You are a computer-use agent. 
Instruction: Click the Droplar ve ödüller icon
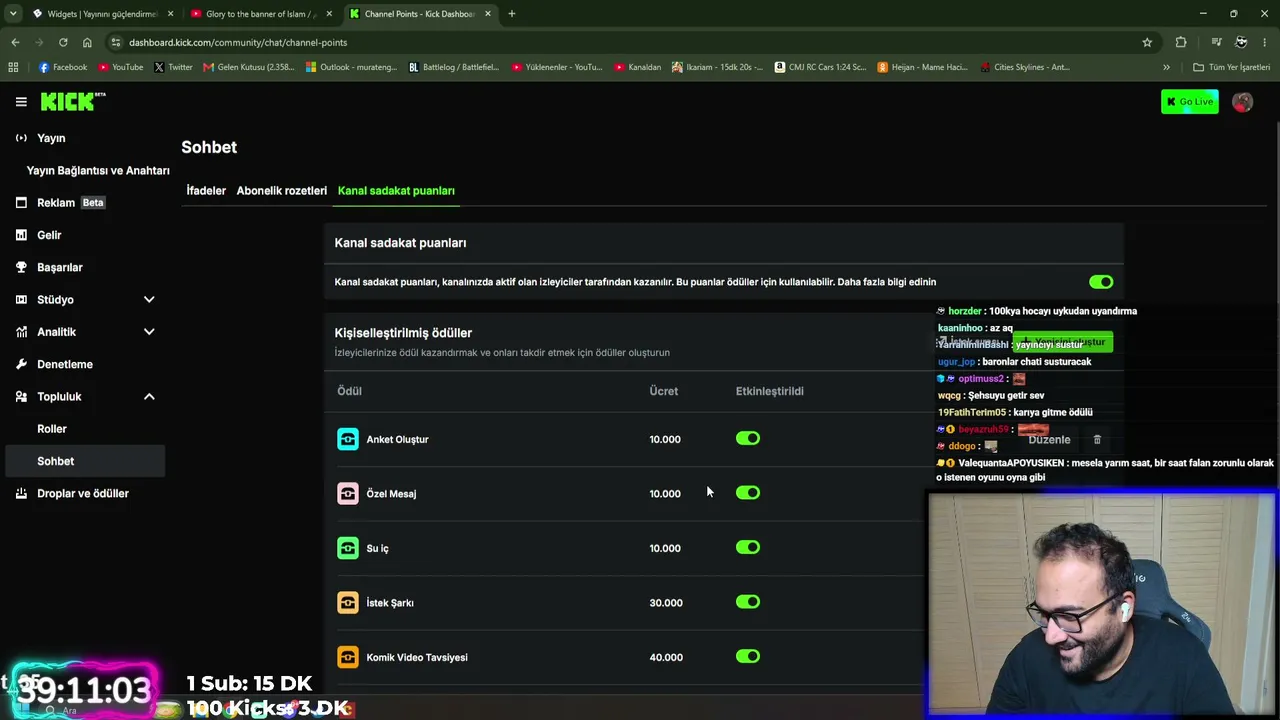(x=21, y=493)
